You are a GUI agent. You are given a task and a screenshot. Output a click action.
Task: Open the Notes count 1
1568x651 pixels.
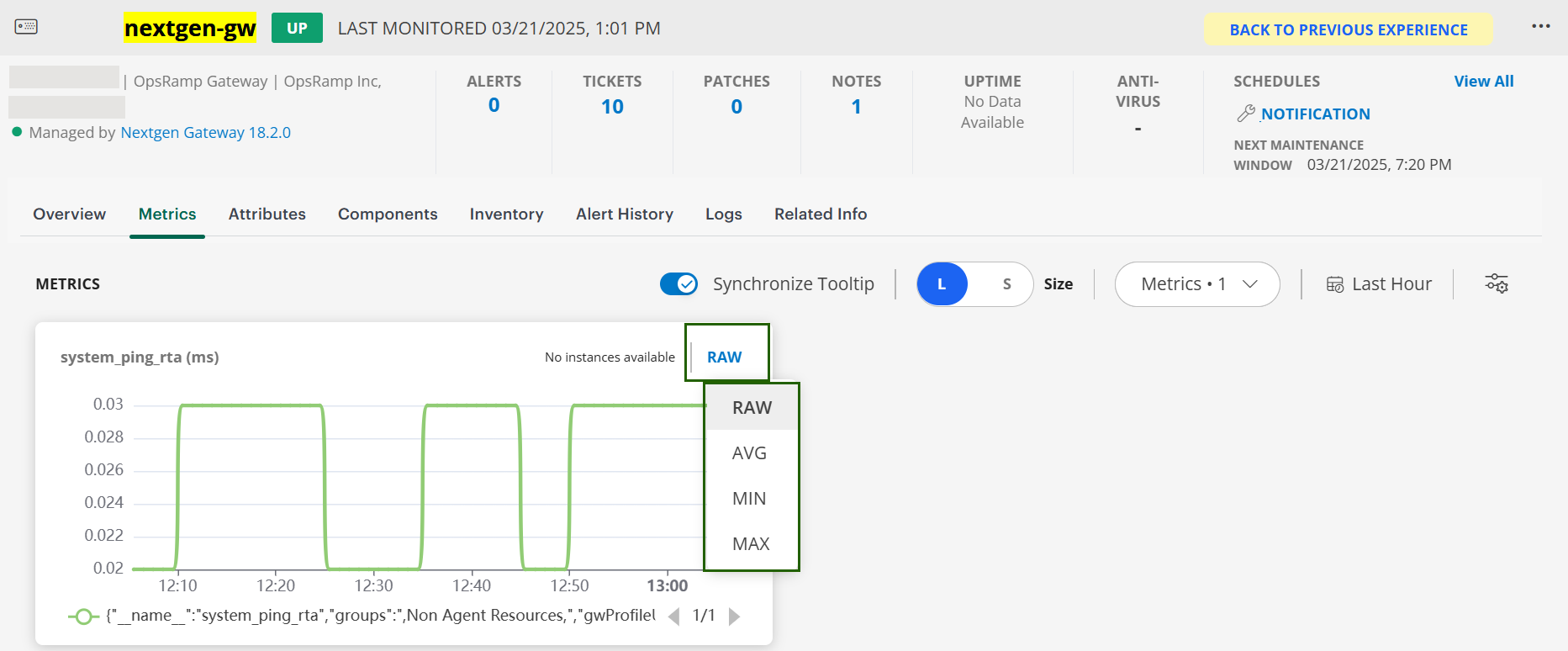pos(856,107)
